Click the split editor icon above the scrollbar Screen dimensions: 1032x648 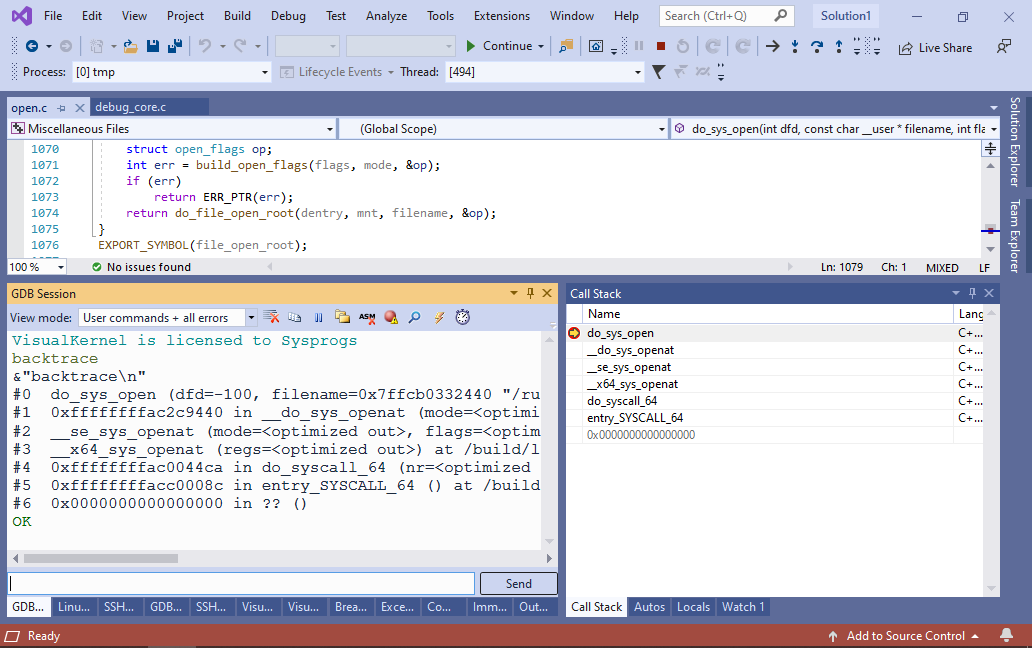pos(990,149)
